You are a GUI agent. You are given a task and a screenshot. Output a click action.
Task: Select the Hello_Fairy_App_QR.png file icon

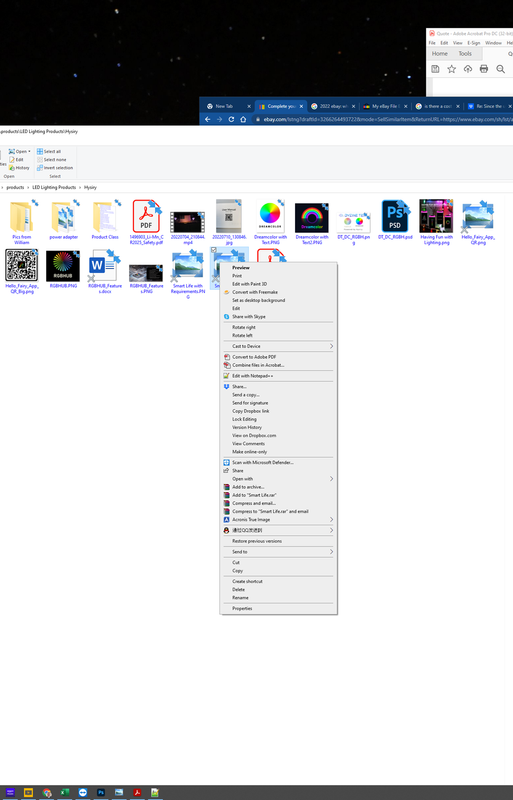coord(478,217)
